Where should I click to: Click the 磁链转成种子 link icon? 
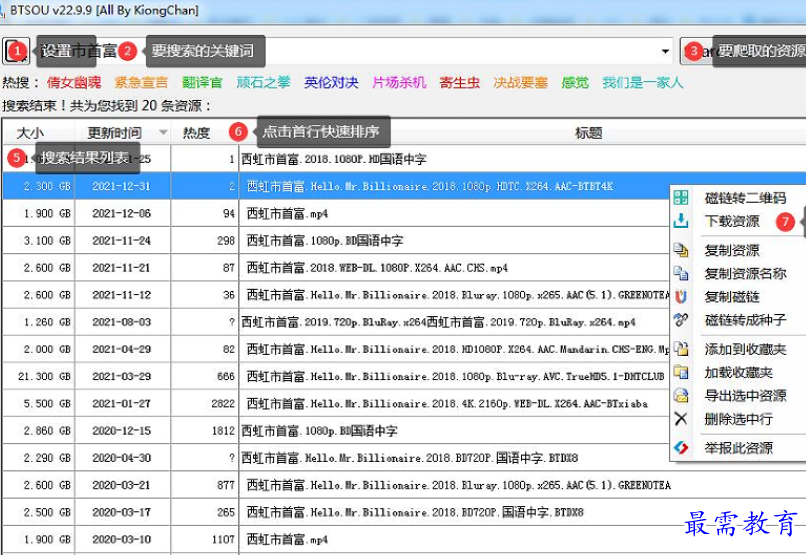pos(681,320)
